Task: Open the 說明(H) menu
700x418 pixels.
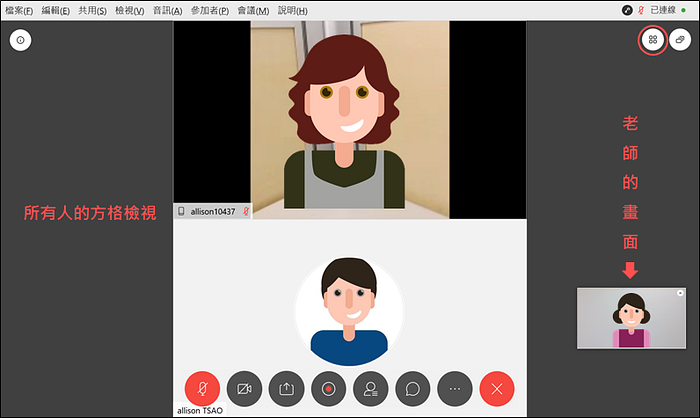Action: (292, 11)
